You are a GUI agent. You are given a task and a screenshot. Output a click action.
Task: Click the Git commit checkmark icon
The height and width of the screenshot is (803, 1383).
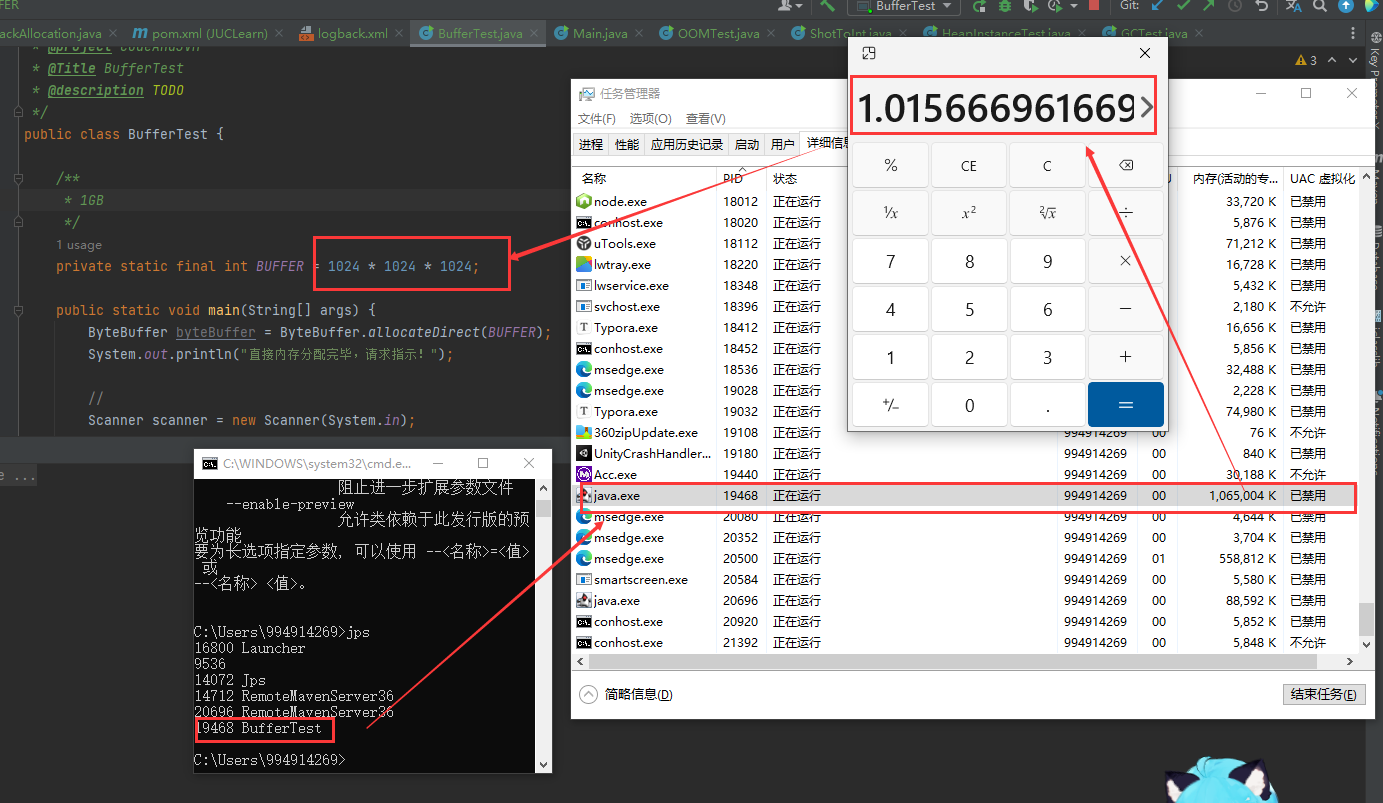click(1184, 6)
